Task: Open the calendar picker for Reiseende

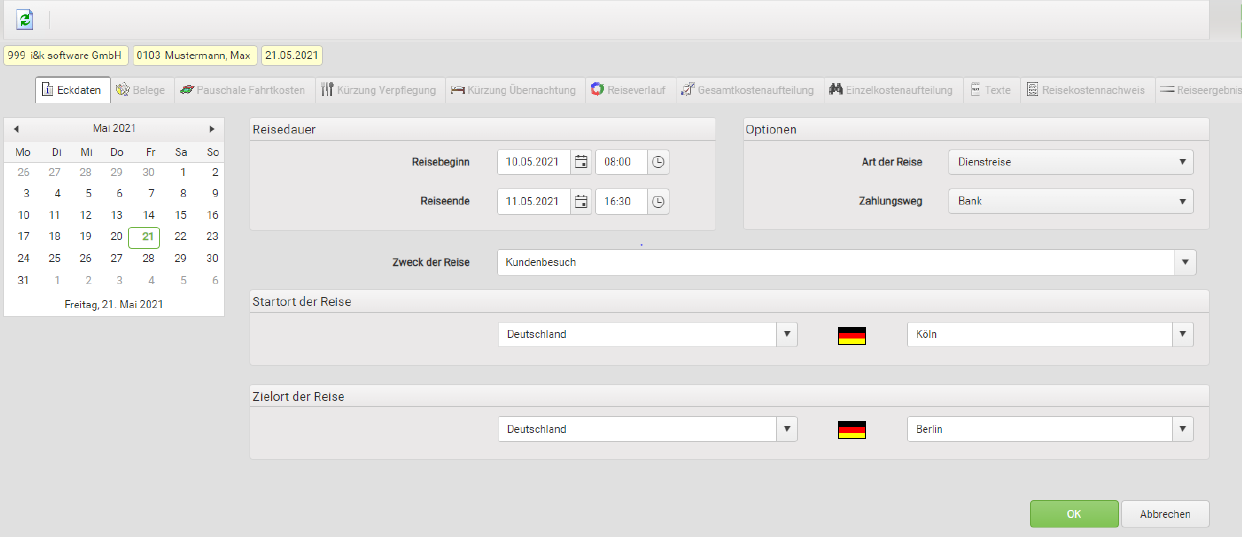Action: (581, 201)
